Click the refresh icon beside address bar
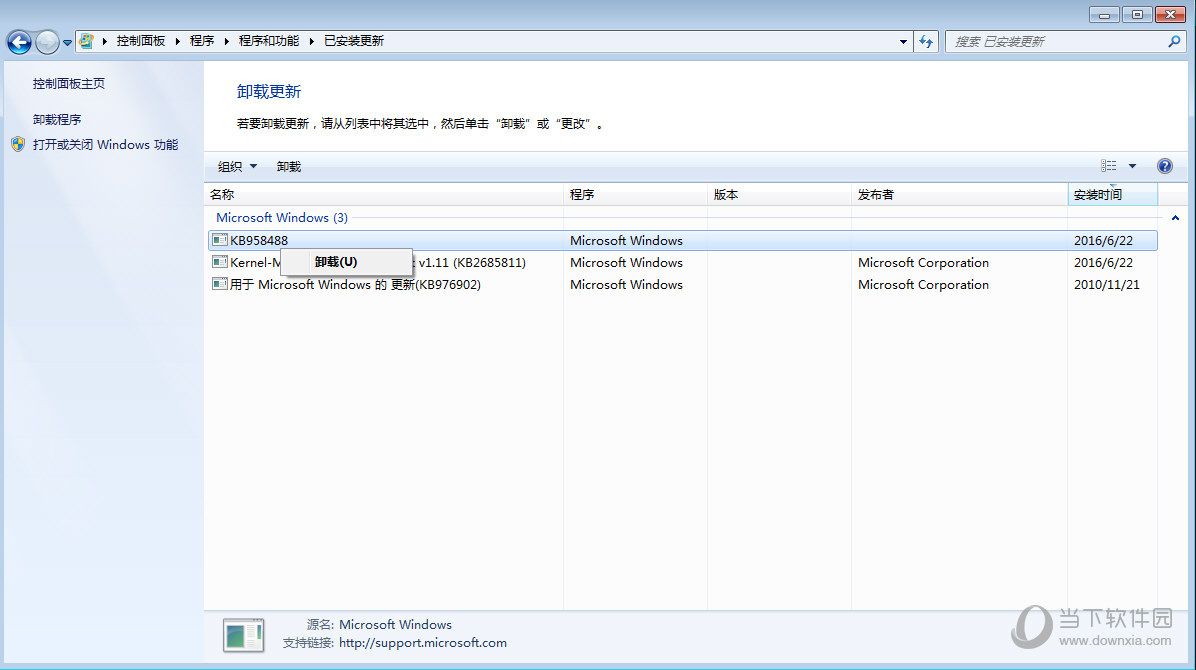This screenshot has height=670, width=1196. 926,42
